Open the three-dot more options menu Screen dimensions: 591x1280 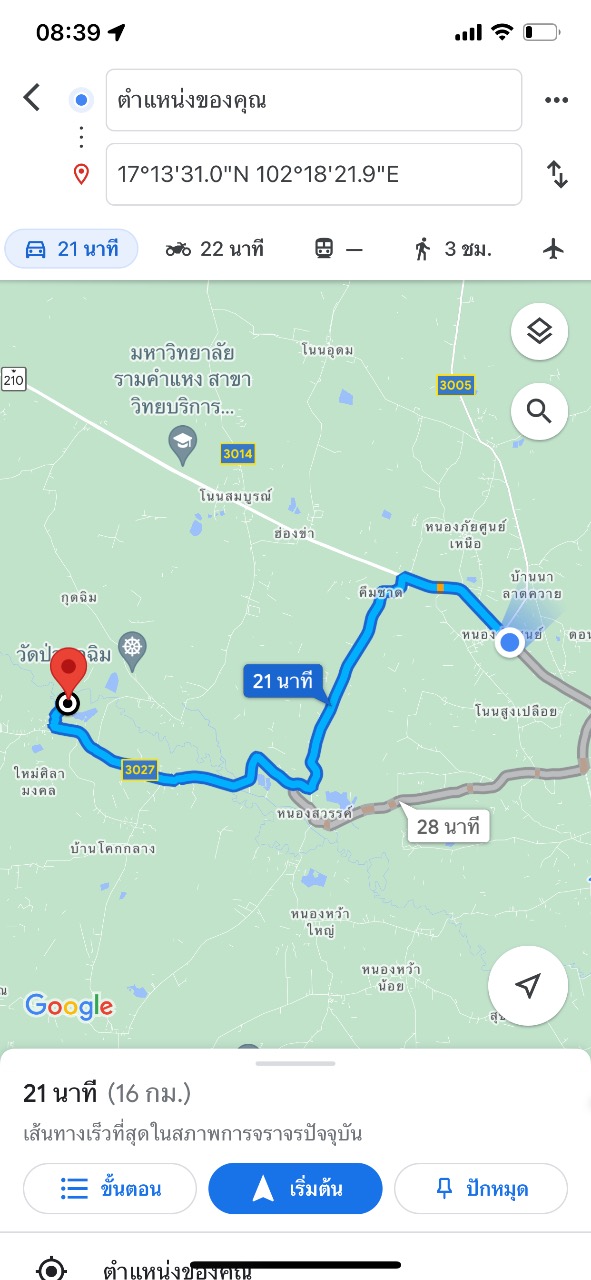556,100
